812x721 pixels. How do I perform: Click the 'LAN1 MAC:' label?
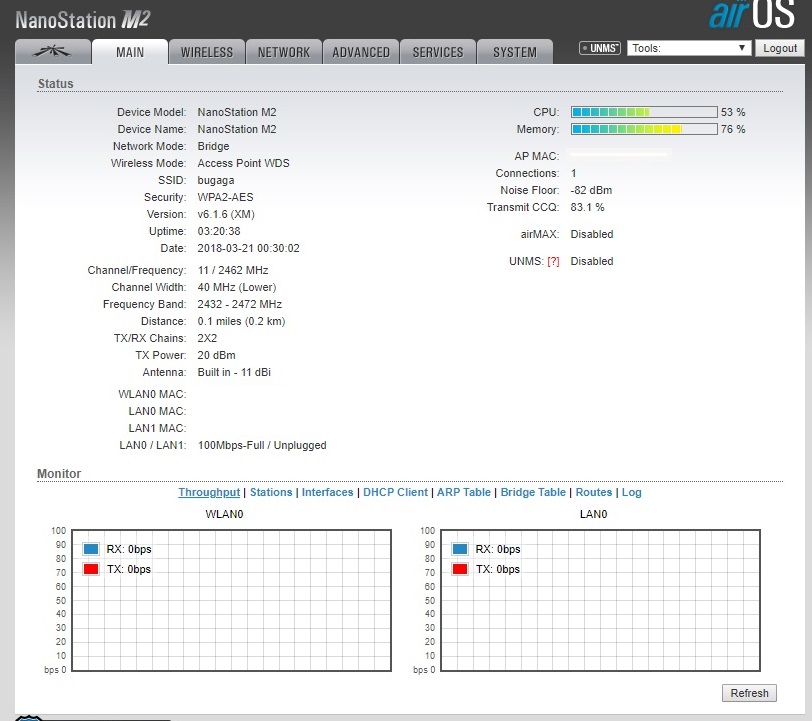[x=157, y=428]
